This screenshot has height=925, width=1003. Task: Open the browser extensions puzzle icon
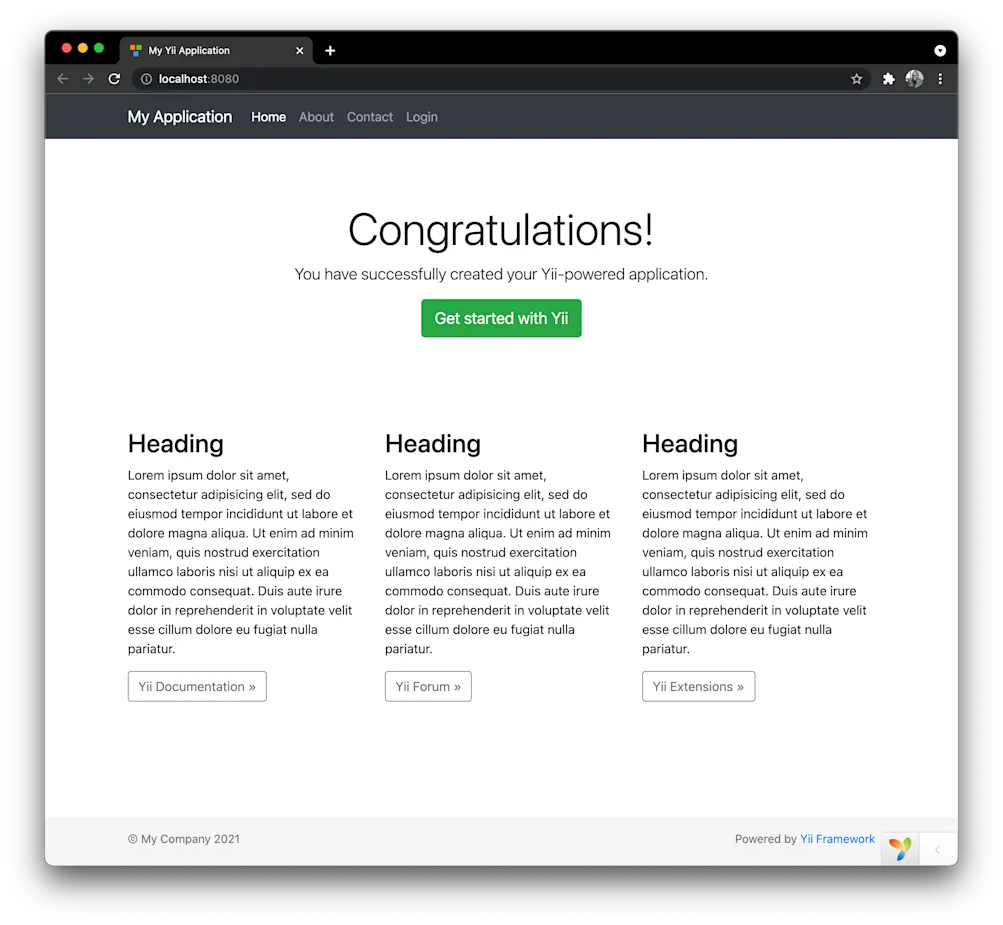pyautogui.click(x=888, y=78)
